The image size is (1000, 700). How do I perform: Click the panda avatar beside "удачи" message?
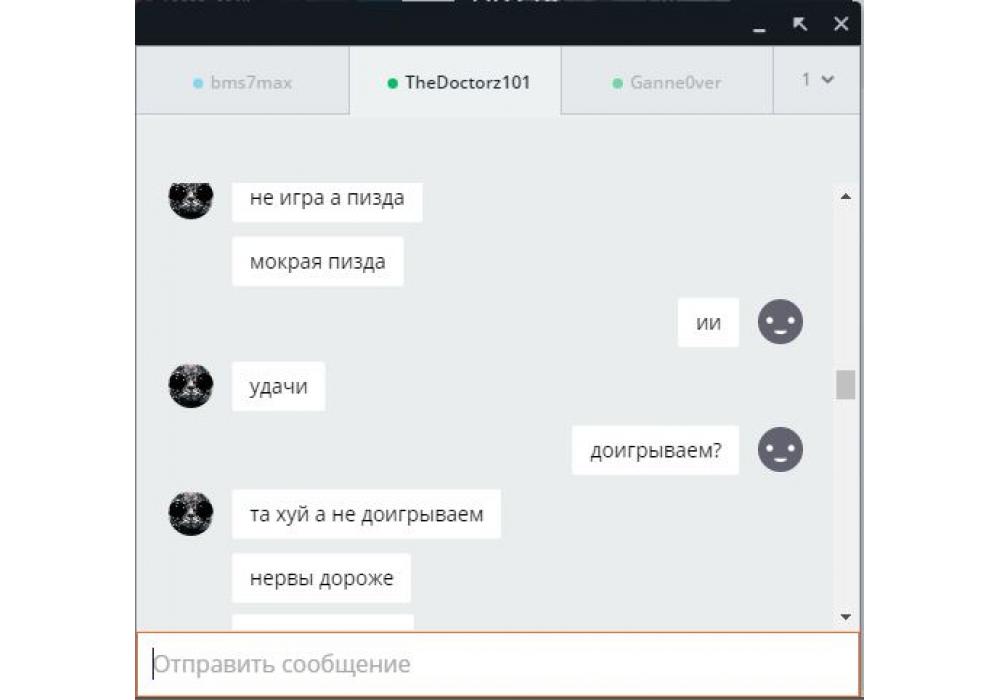pyautogui.click(x=191, y=386)
